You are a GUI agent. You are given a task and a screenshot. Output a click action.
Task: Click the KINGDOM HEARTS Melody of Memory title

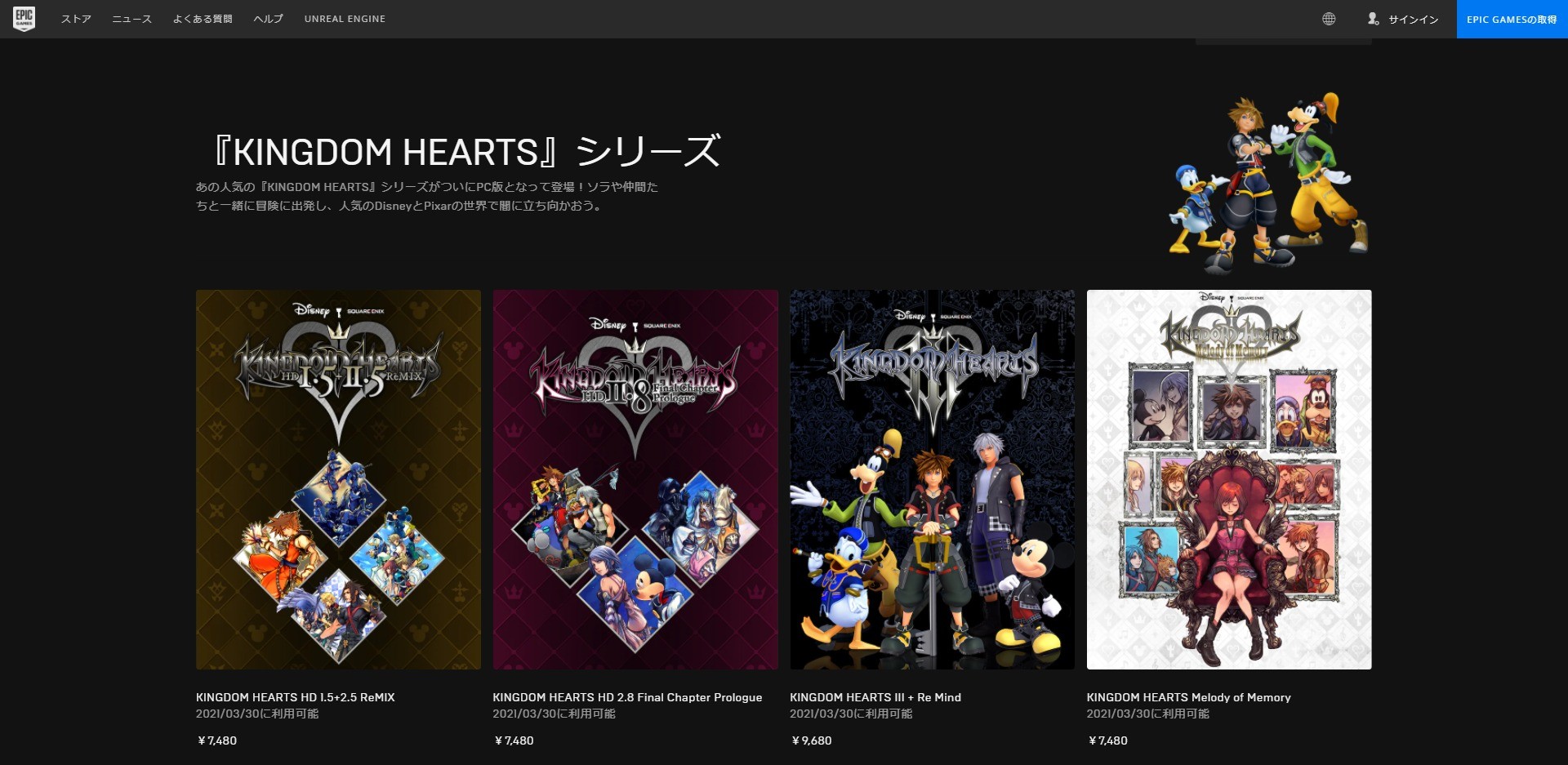1188,697
